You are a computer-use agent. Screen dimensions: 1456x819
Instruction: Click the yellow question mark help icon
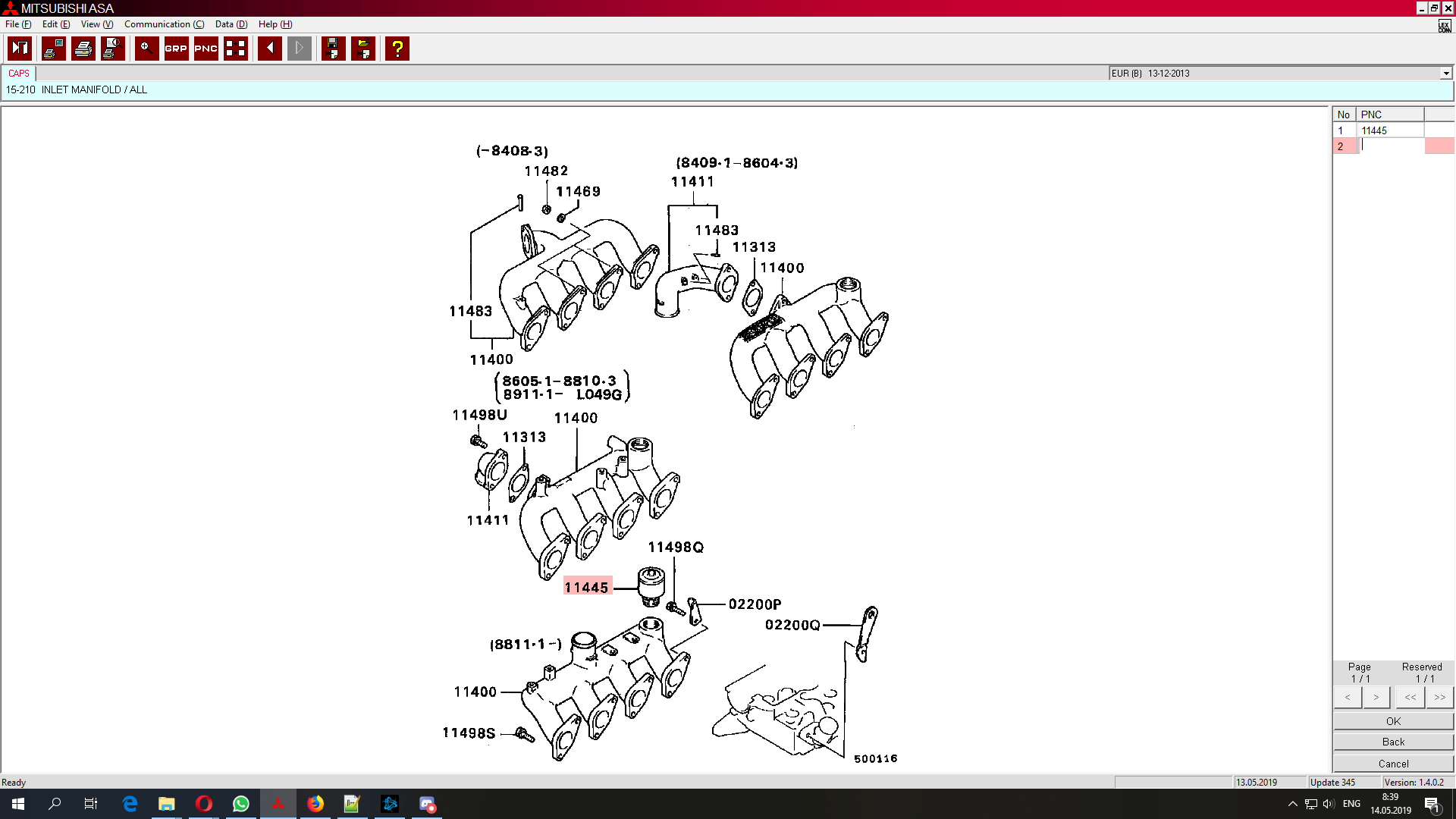coord(397,49)
